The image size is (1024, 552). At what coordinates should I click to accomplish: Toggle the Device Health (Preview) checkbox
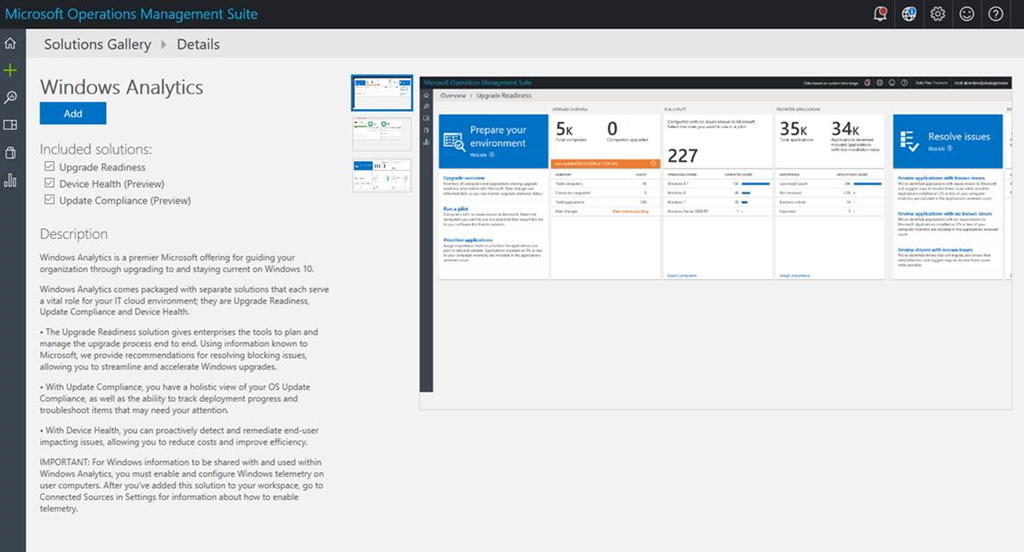click(x=50, y=184)
